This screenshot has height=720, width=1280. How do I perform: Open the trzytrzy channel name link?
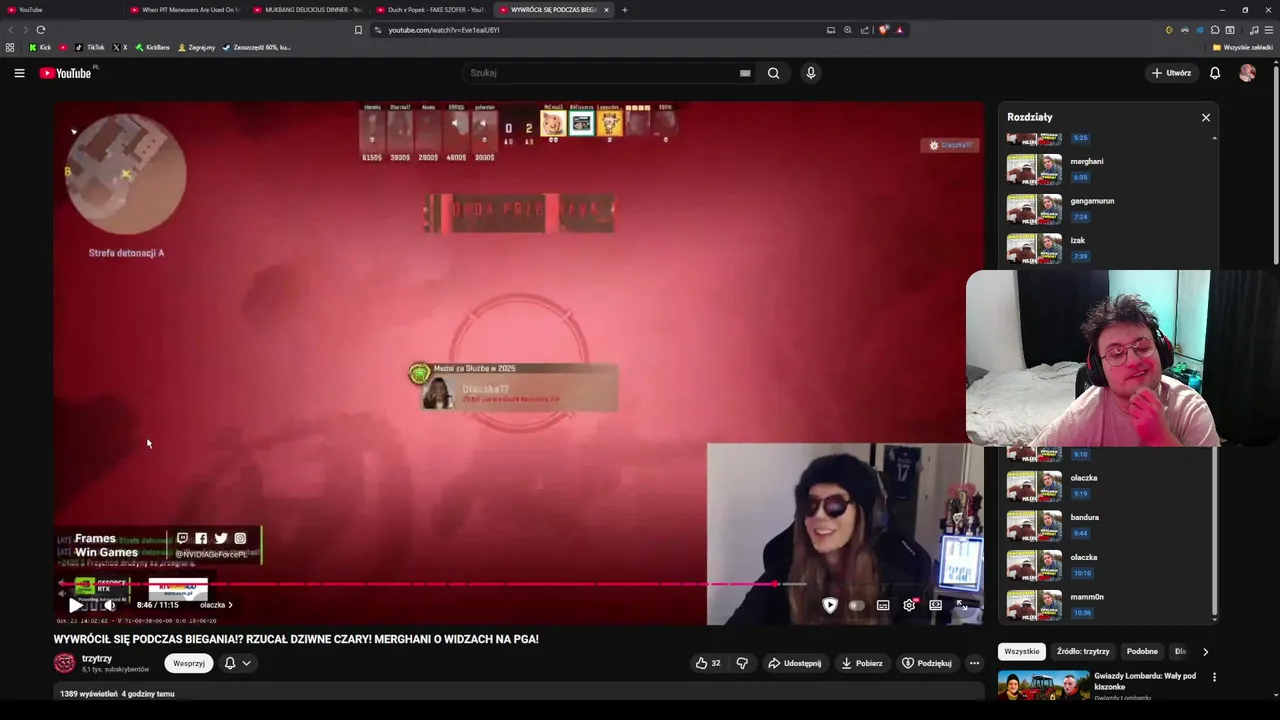pyautogui.click(x=97, y=659)
